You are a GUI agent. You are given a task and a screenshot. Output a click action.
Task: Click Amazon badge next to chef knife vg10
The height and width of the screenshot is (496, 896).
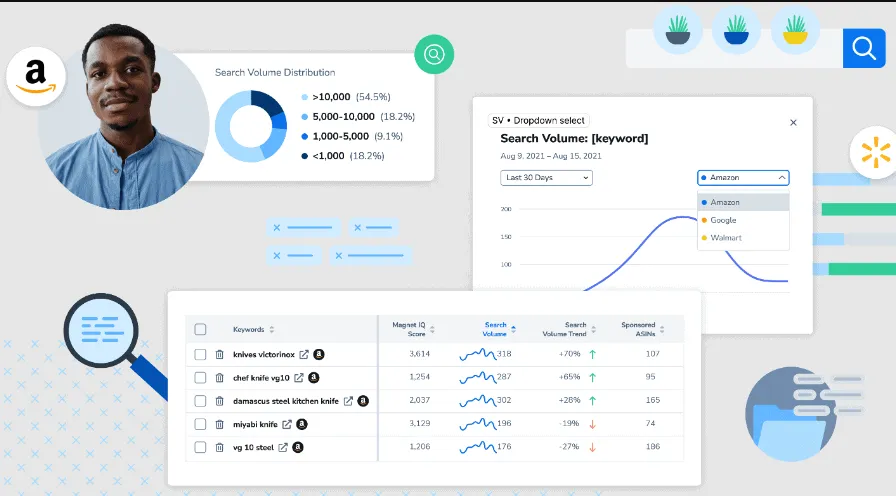click(314, 378)
